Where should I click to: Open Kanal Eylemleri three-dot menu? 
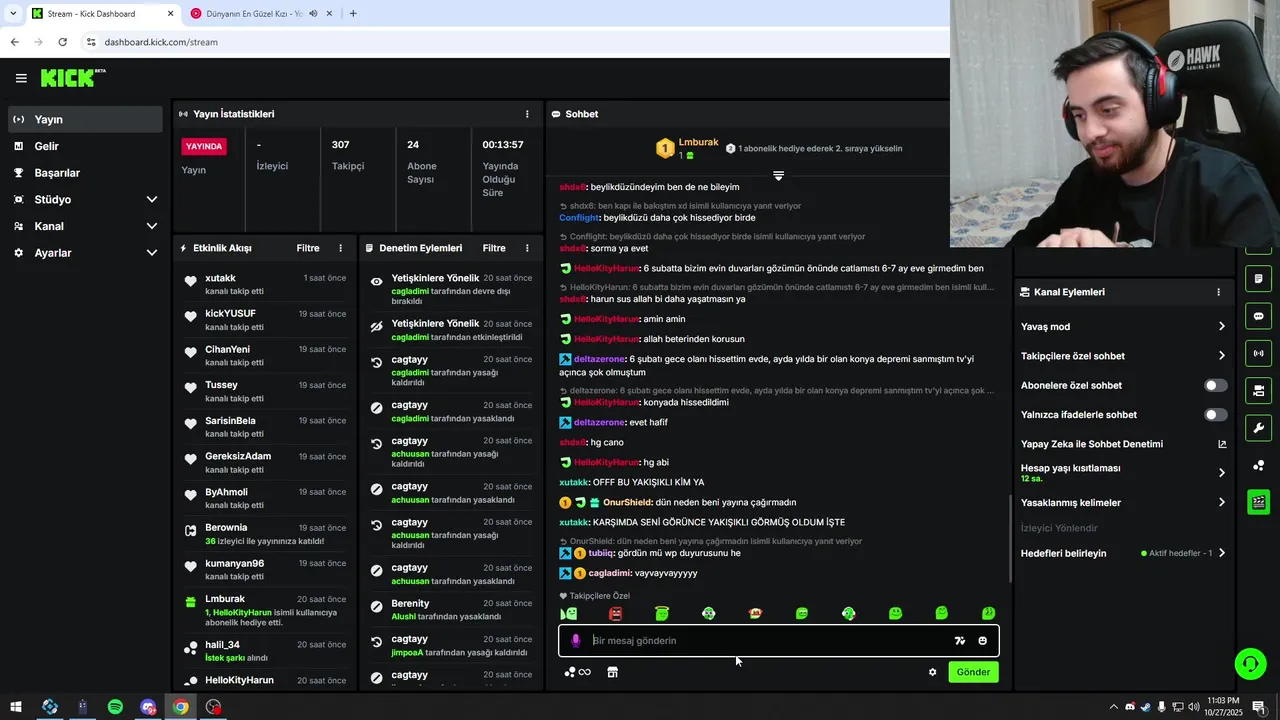click(x=1218, y=292)
